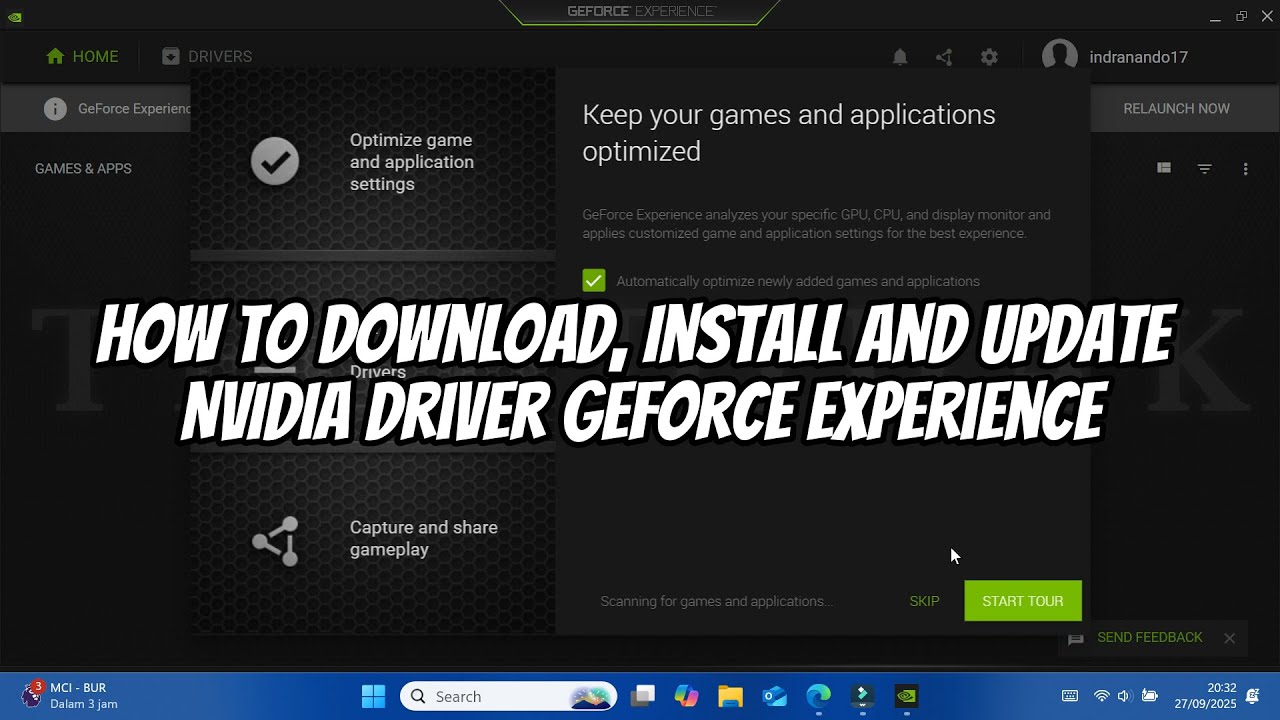1280x720 pixels.
Task: Minimize the GeForce Experience window
Action: click(1215, 17)
